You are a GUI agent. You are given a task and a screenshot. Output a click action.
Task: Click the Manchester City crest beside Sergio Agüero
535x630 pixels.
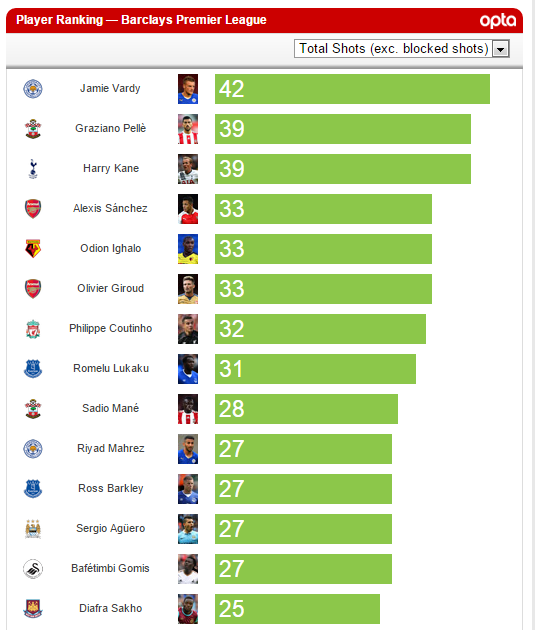tap(33, 529)
